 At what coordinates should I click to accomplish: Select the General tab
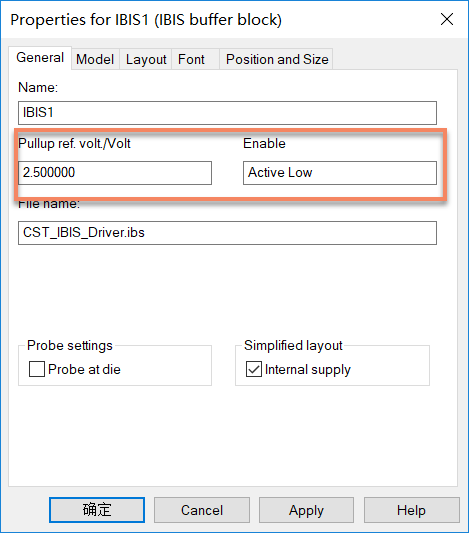coord(40,58)
